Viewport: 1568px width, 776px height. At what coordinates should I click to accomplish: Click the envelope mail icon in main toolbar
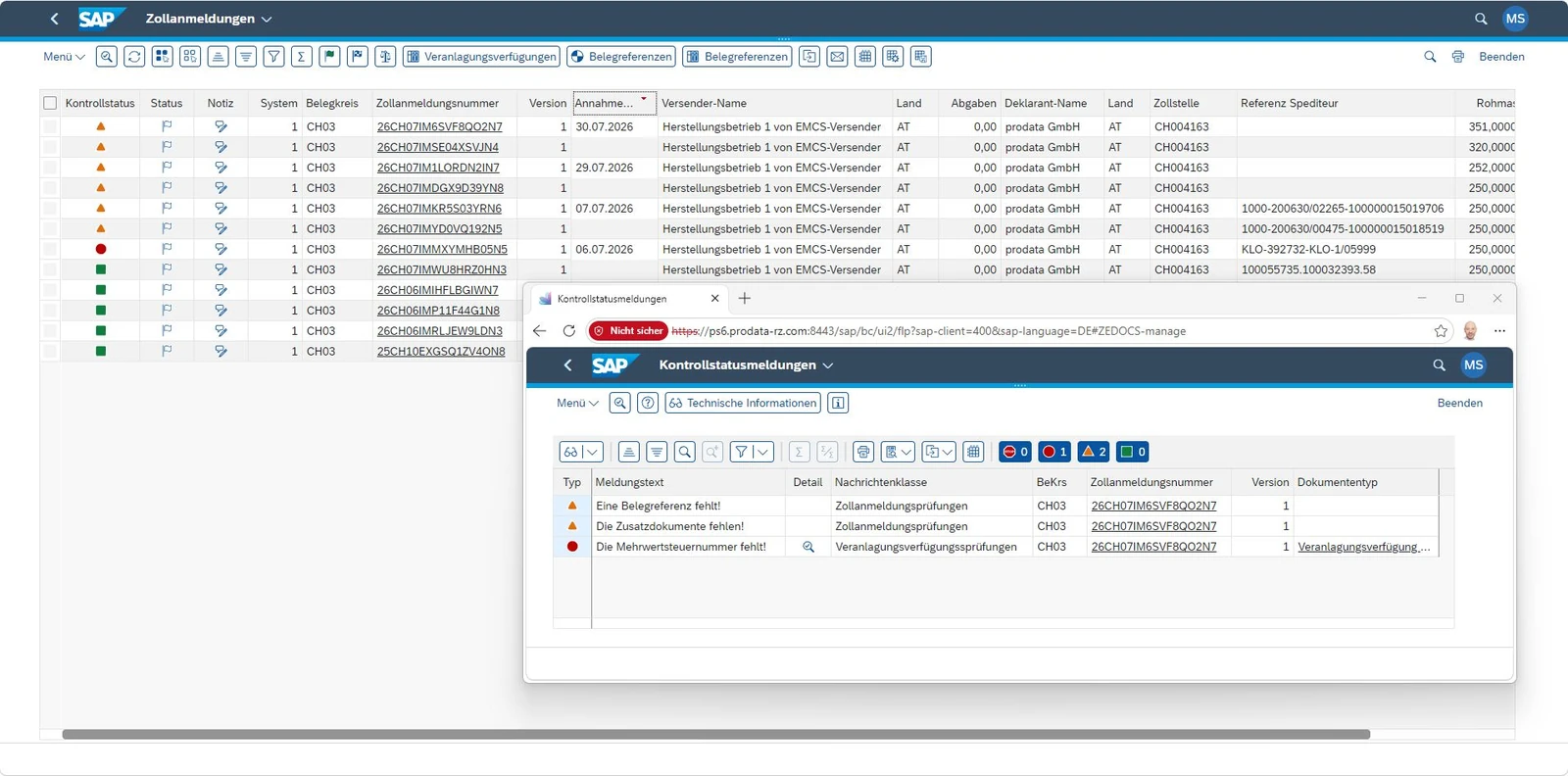(837, 57)
